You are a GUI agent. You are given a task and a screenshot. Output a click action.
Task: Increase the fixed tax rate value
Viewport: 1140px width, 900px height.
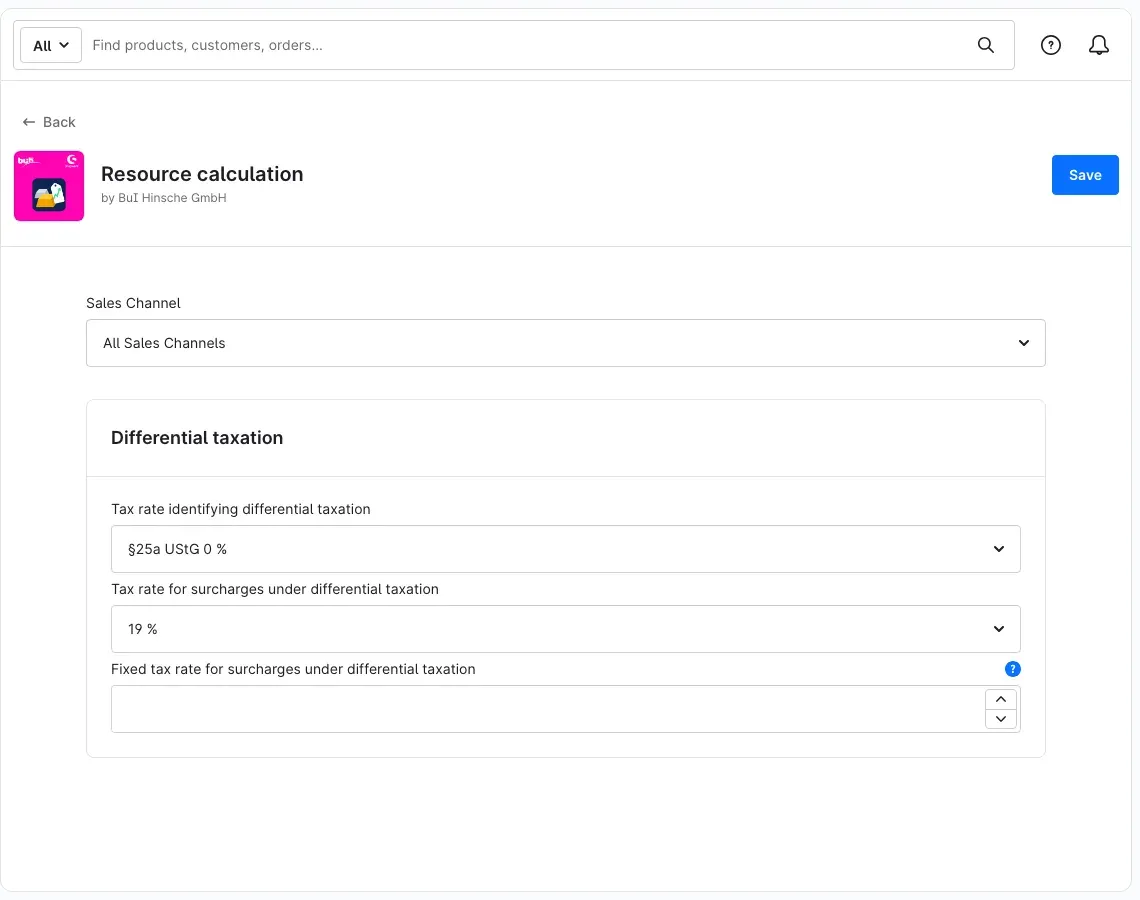[1000, 699]
